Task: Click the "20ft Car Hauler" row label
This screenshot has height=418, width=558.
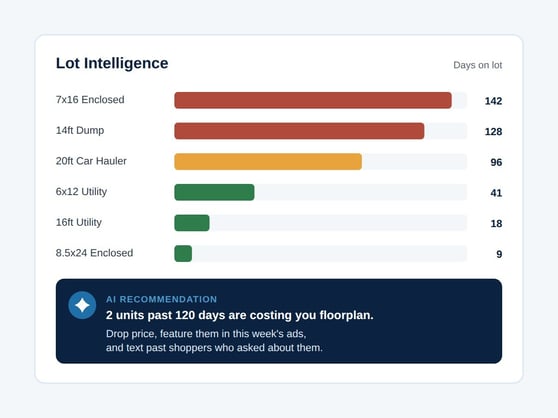Action: (91, 161)
